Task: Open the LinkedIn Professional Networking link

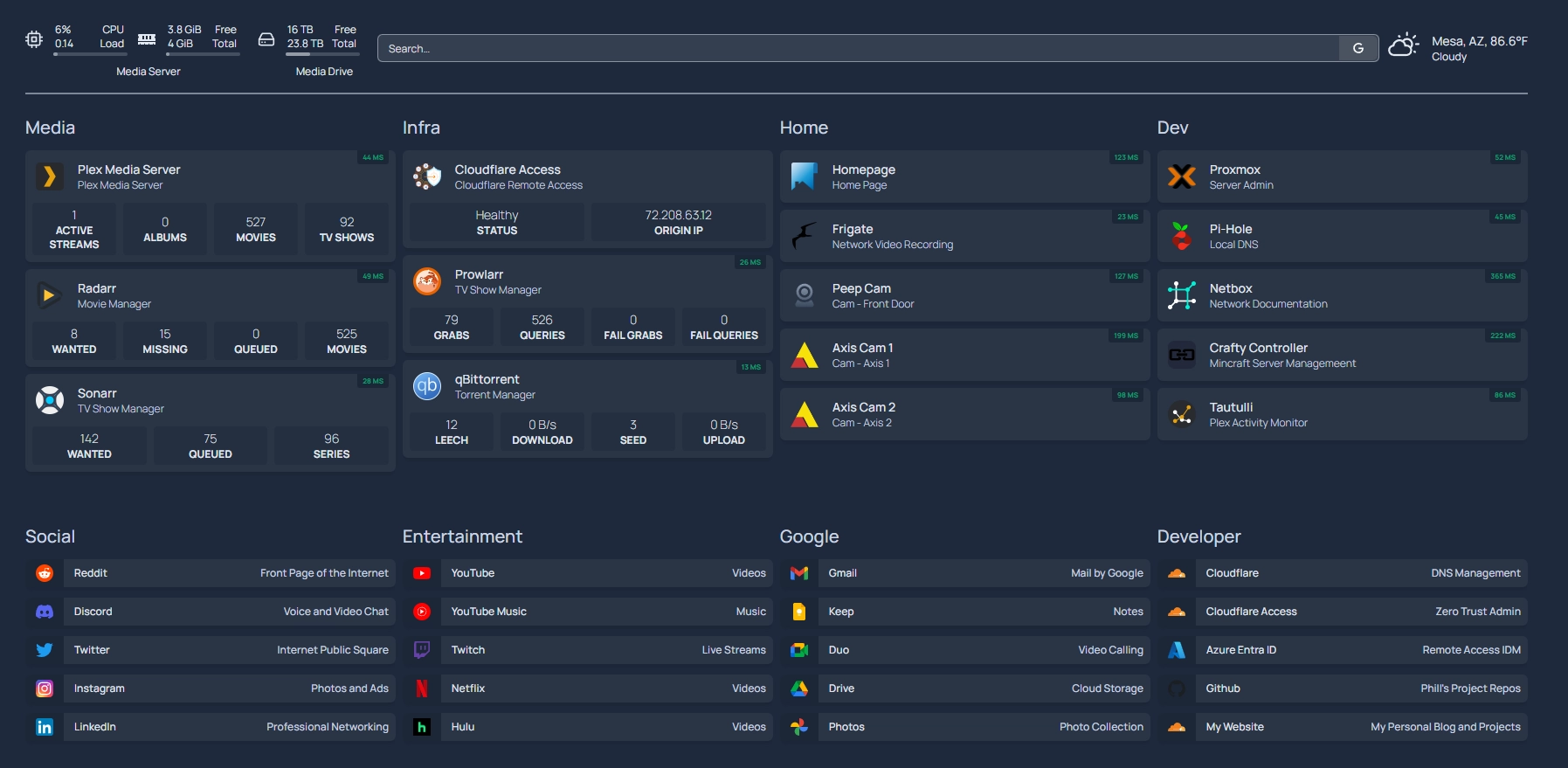Action: pyautogui.click(x=230, y=727)
